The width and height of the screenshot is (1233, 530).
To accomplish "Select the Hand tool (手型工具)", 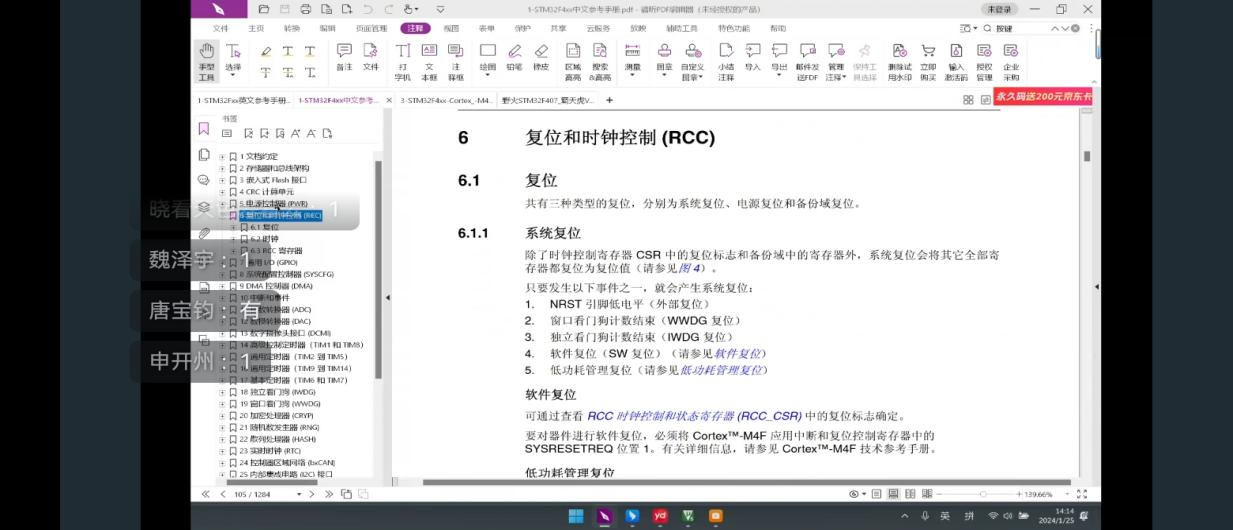I will 206,60.
